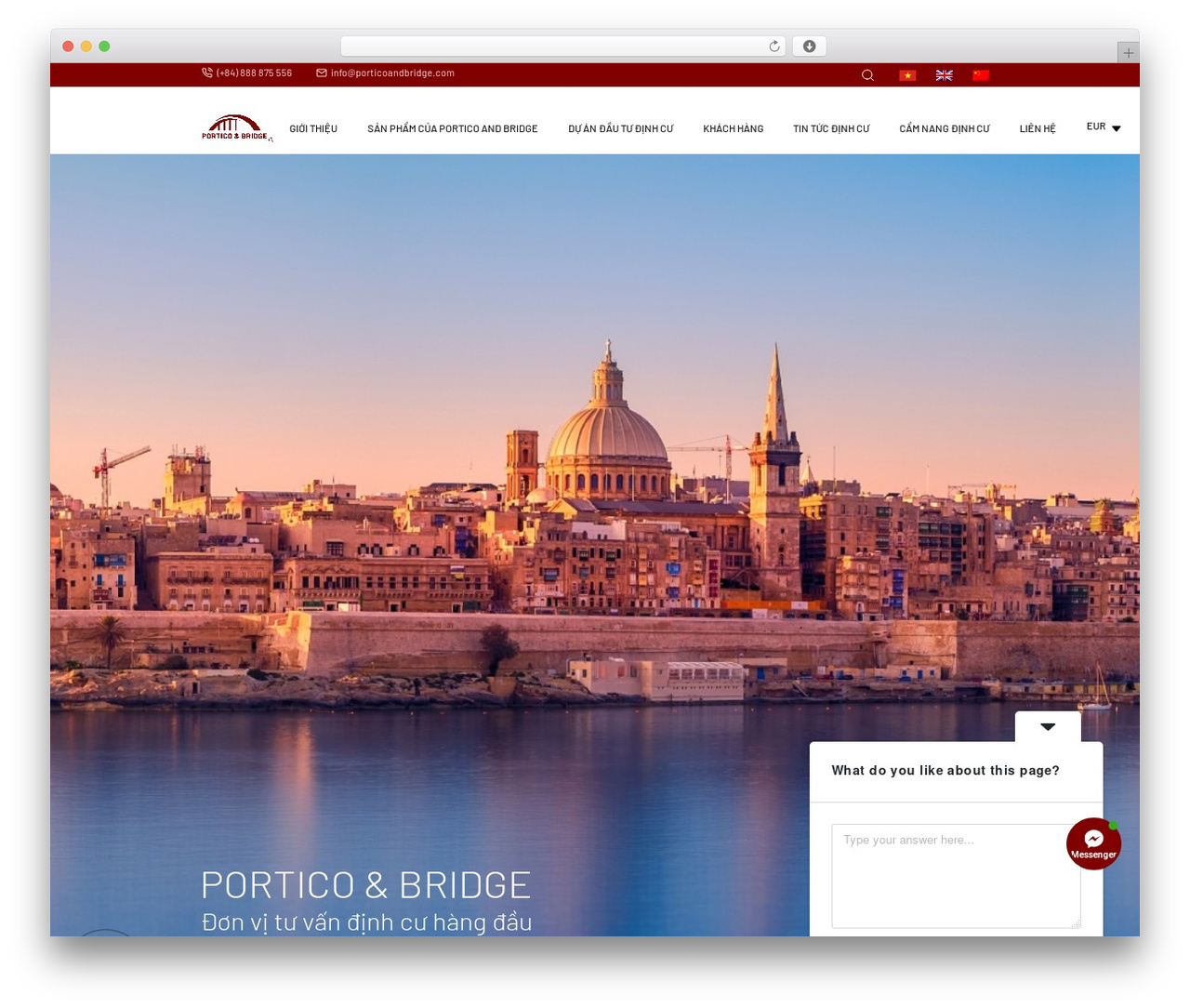
Task: Click the envelope icon beside the email address
Action: coord(322,73)
